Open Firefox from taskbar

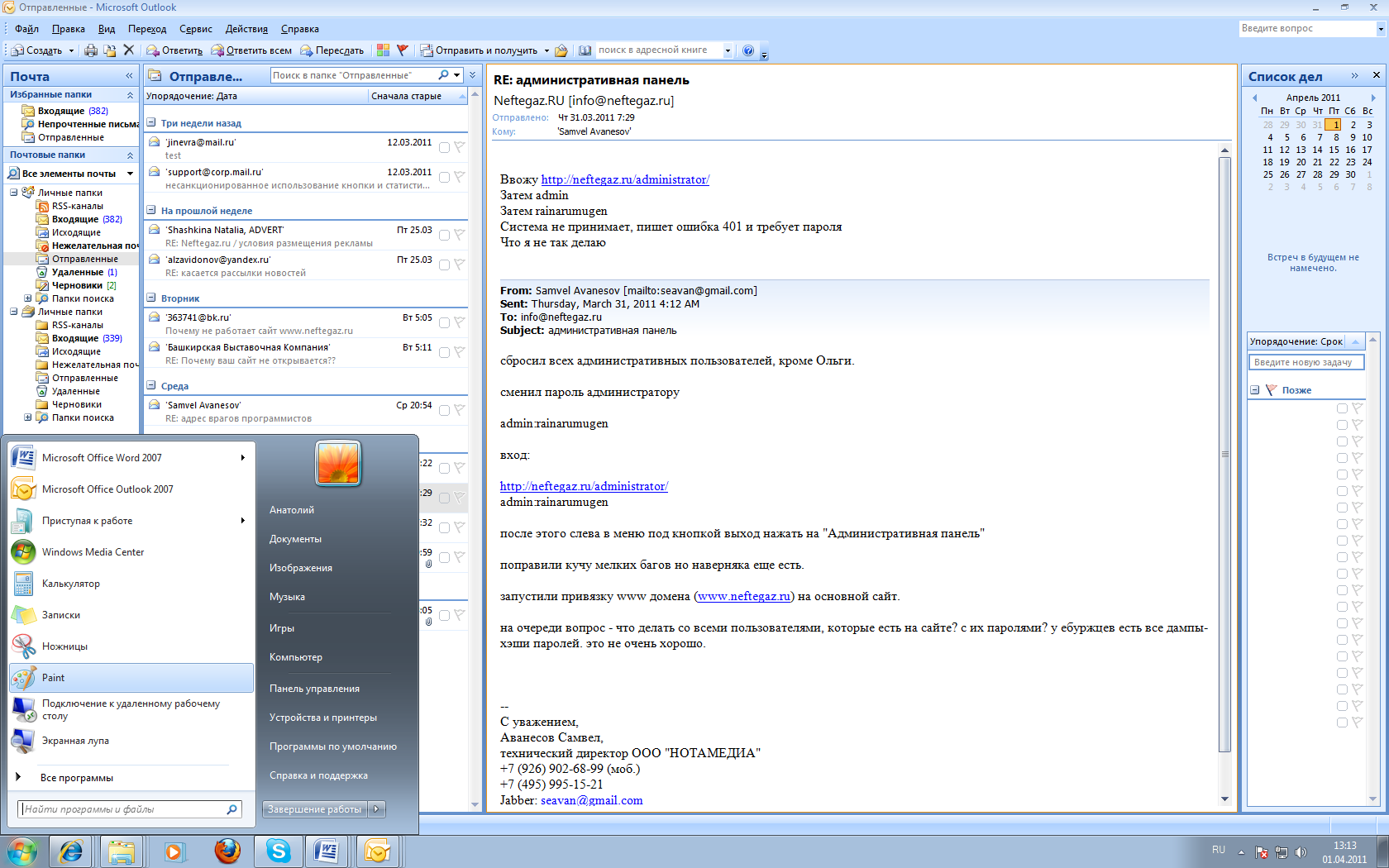(227, 851)
